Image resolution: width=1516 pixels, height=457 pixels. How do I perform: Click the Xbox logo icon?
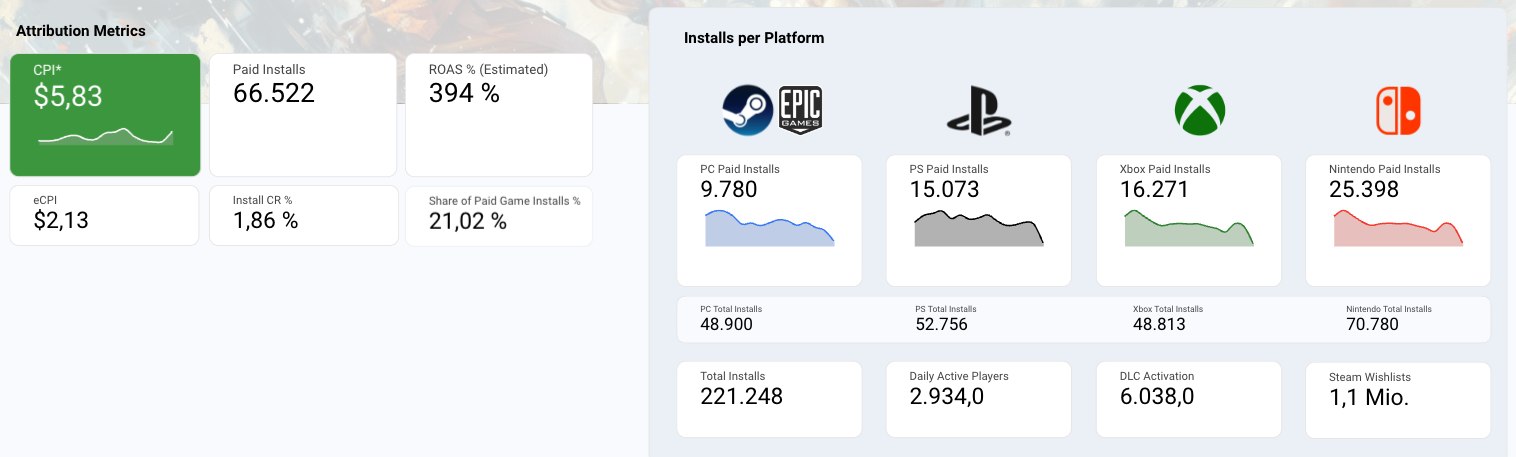[1199, 110]
